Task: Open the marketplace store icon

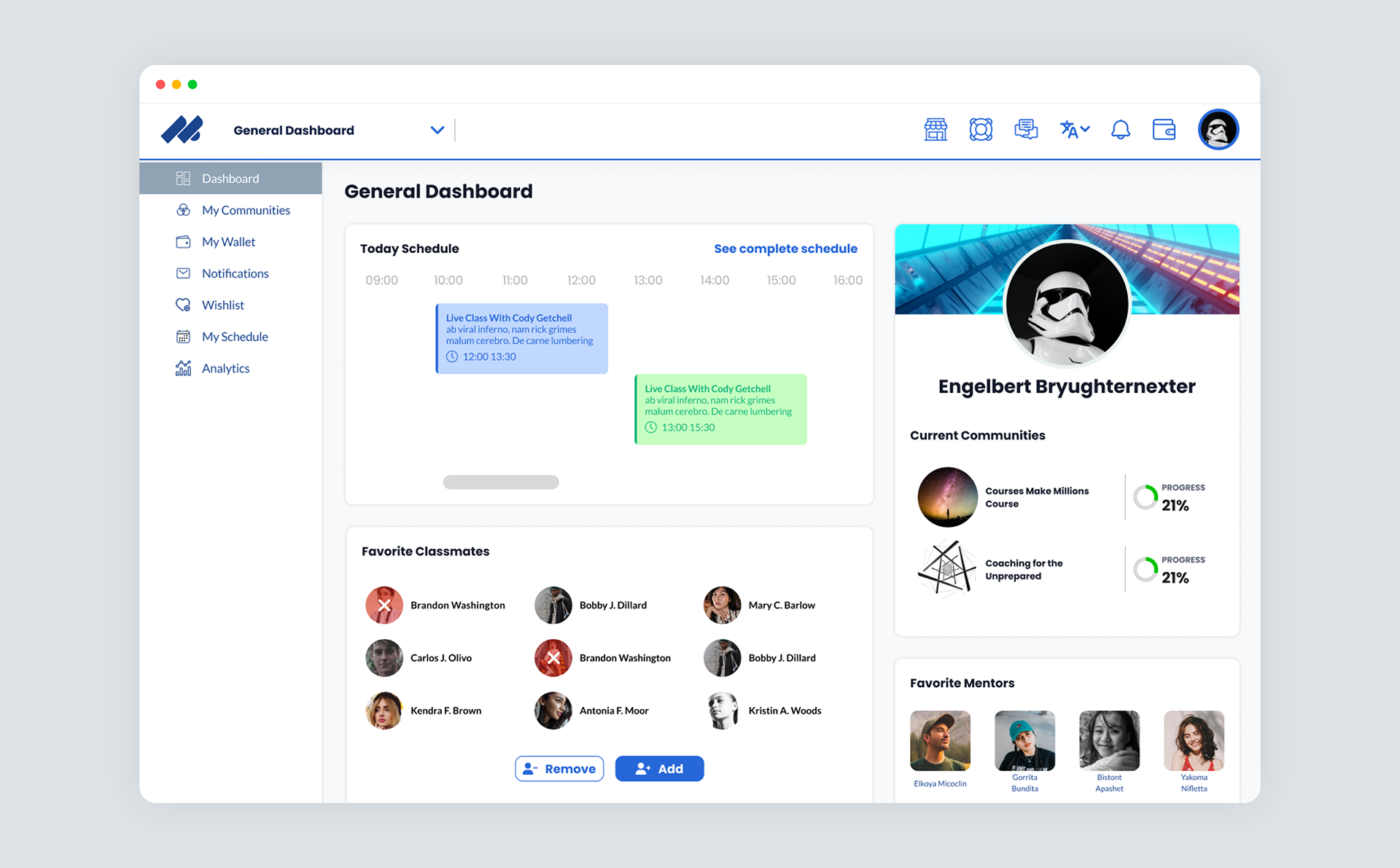Action: [936, 130]
